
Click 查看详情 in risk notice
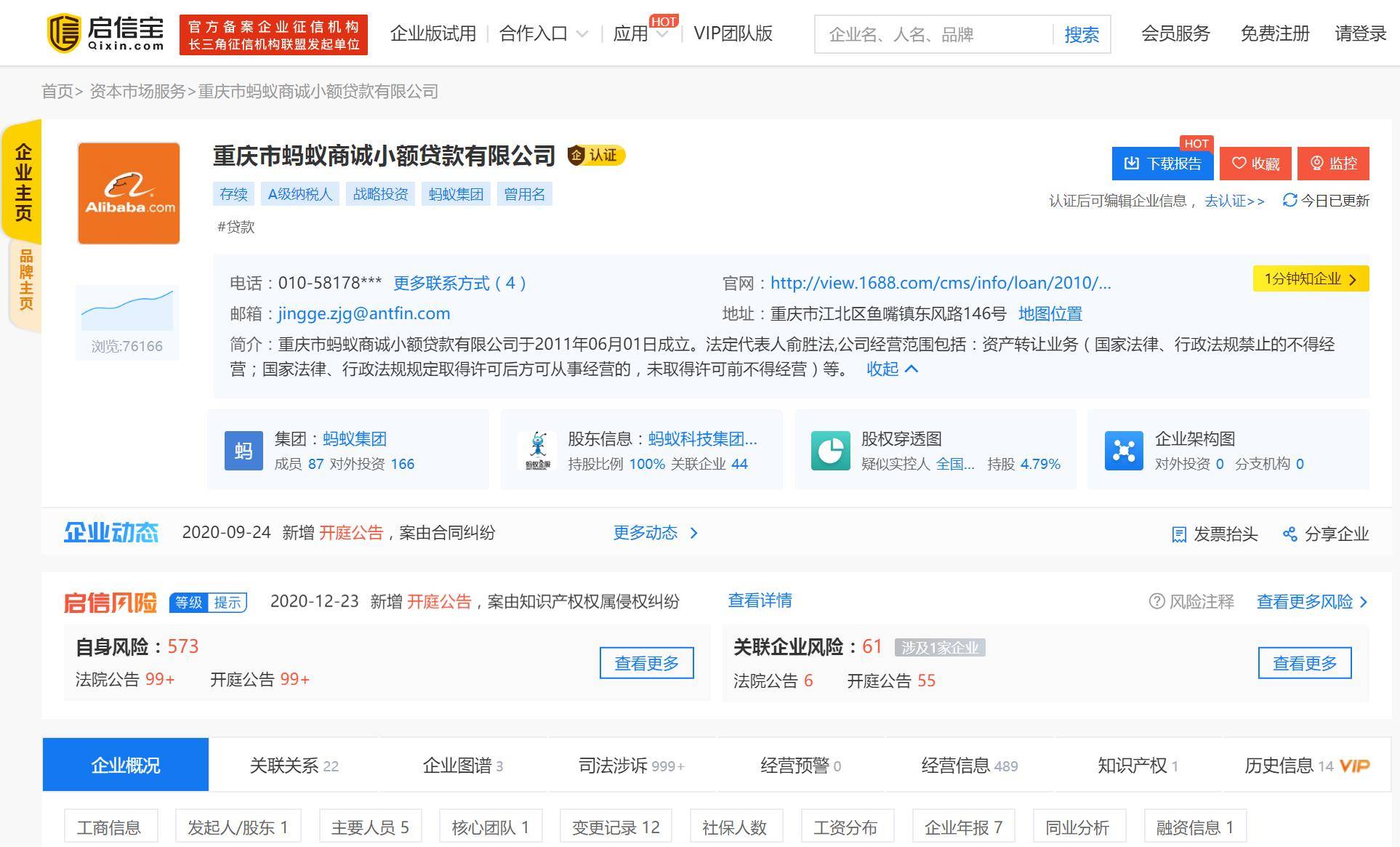pyautogui.click(x=760, y=601)
